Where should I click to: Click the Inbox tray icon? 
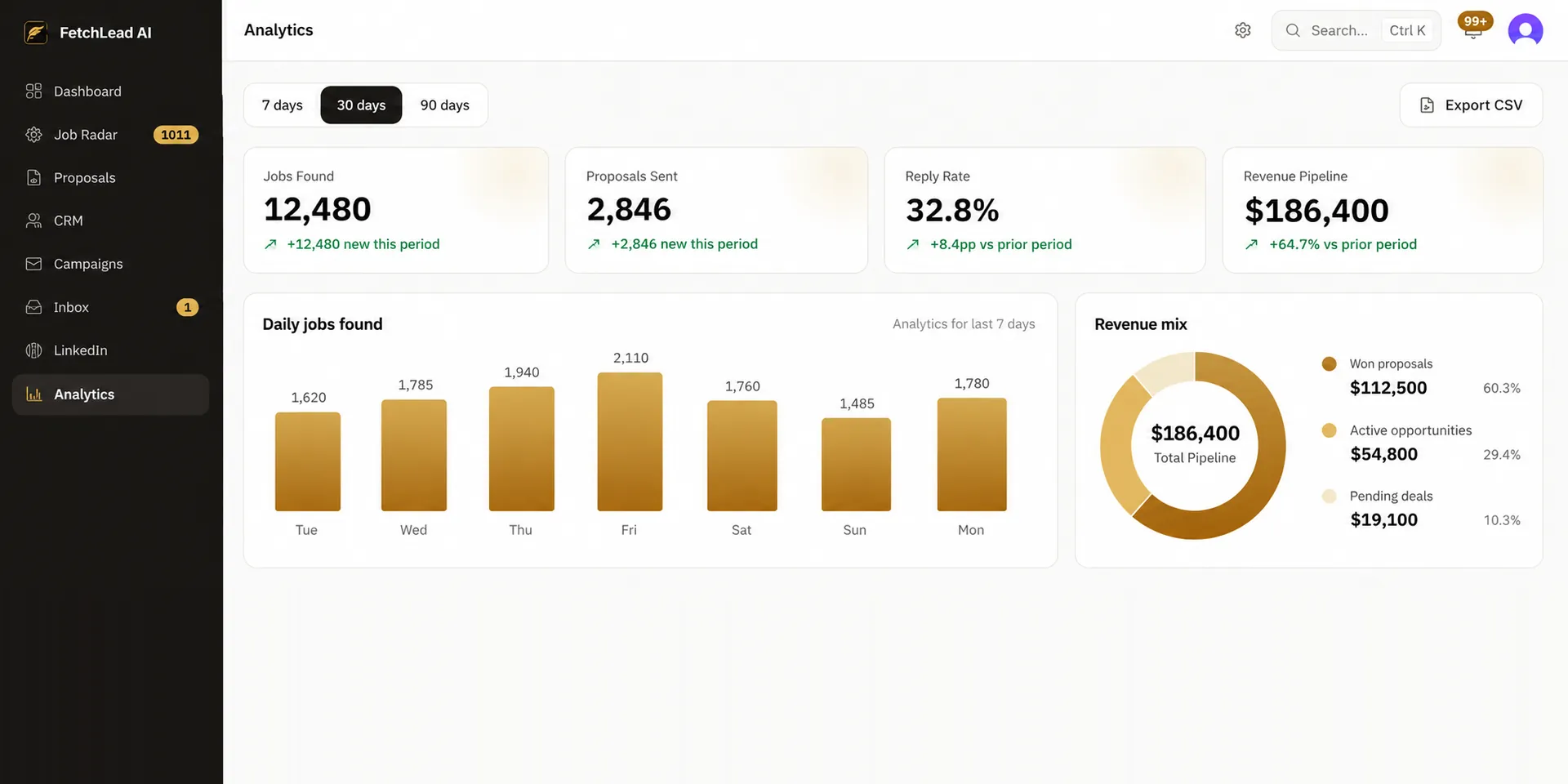[x=33, y=307]
